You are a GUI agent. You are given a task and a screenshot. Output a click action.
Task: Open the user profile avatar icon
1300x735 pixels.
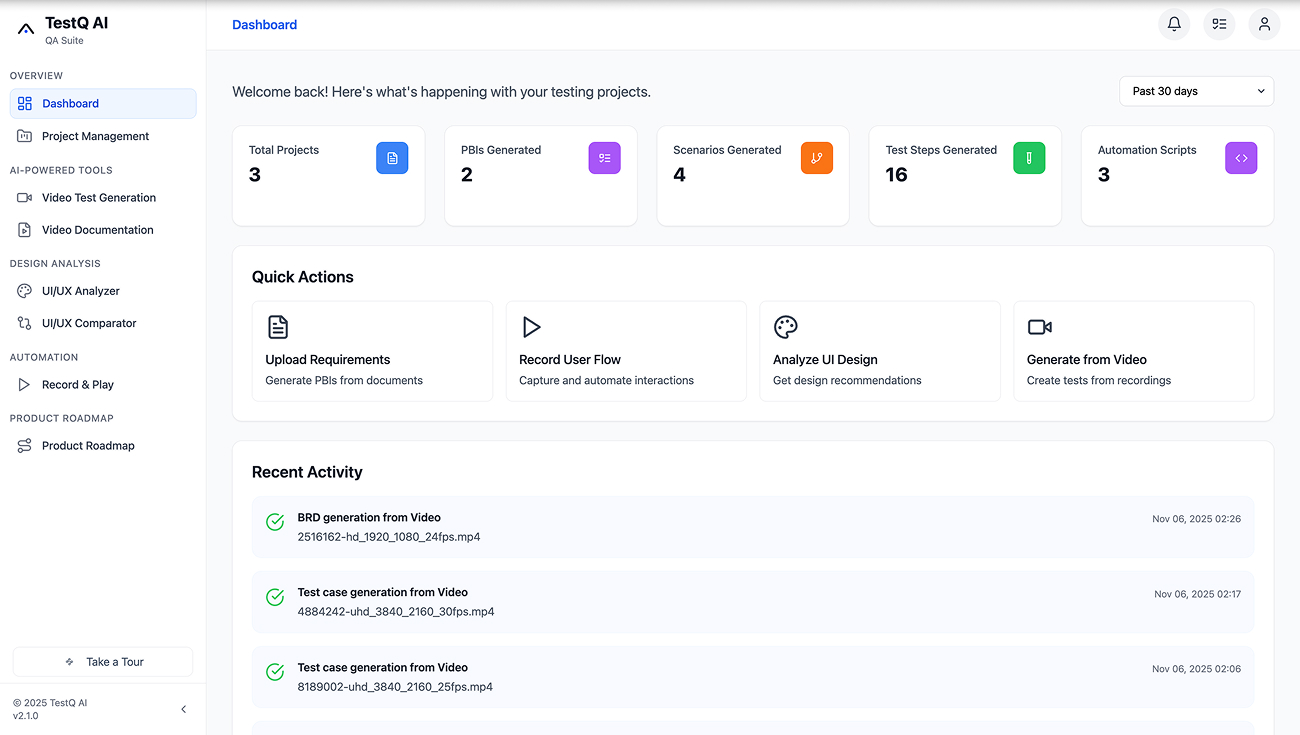tap(1264, 24)
